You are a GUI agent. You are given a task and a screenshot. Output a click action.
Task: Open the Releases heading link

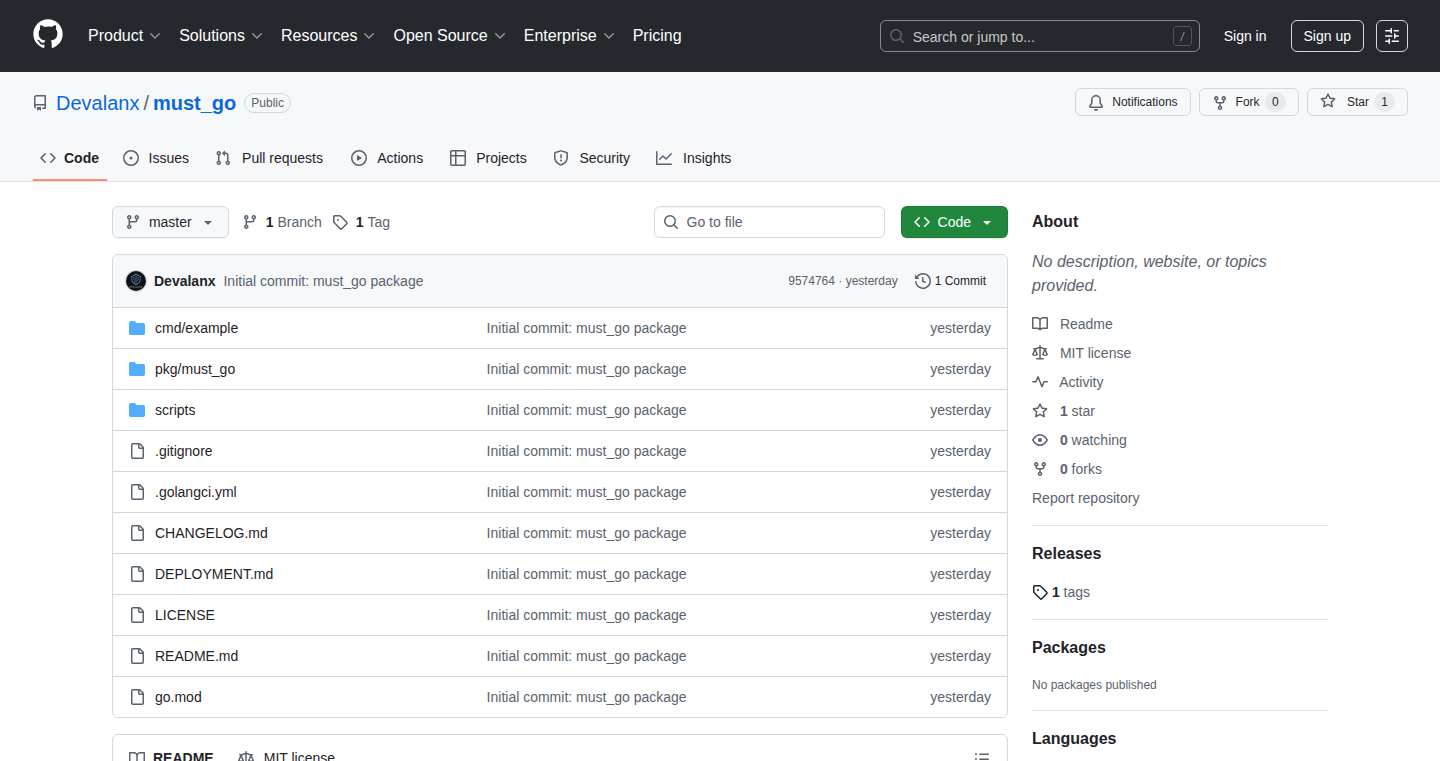click(1066, 553)
